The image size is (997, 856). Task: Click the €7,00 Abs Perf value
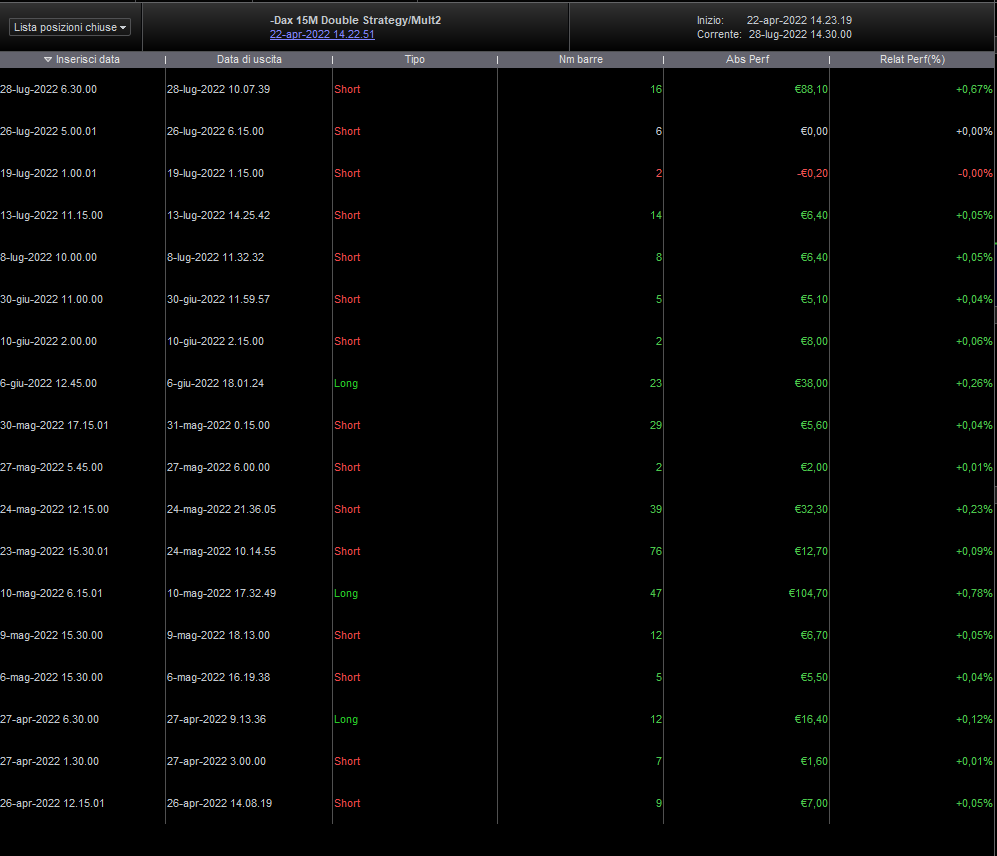coord(814,803)
